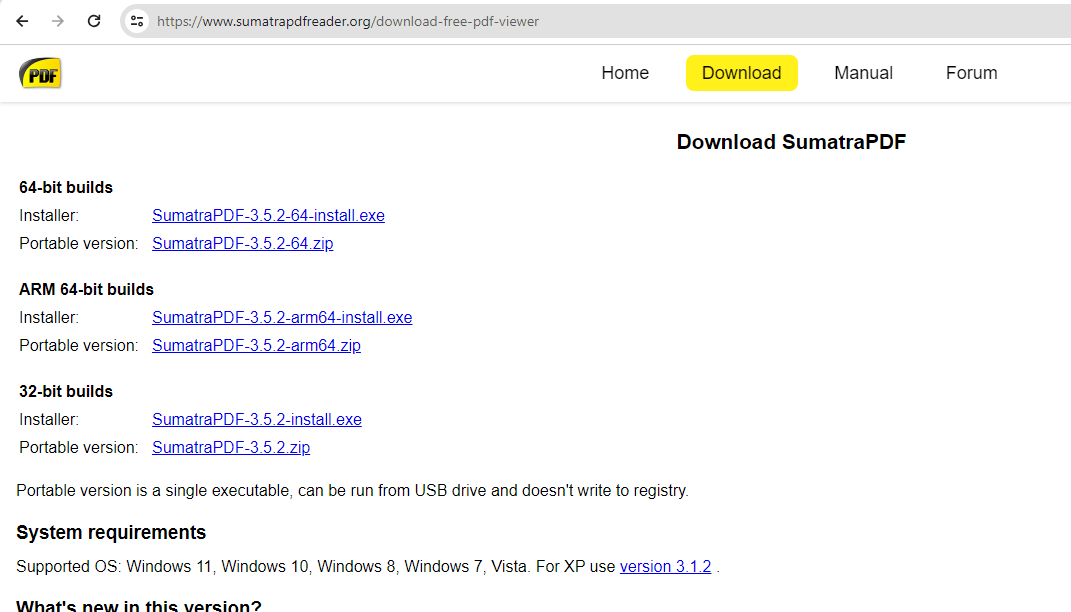1071x612 pixels.
Task: Select the Download tab
Action: [742, 73]
